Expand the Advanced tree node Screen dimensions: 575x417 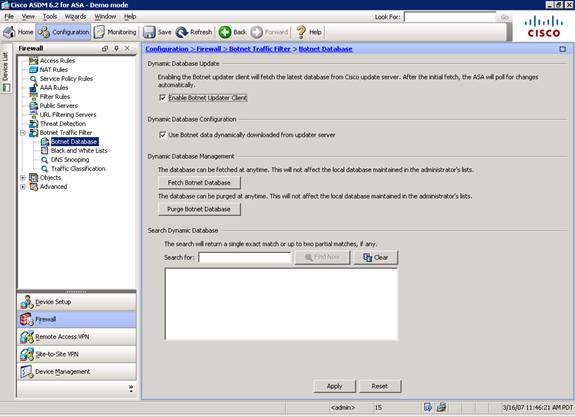[x=23, y=187]
